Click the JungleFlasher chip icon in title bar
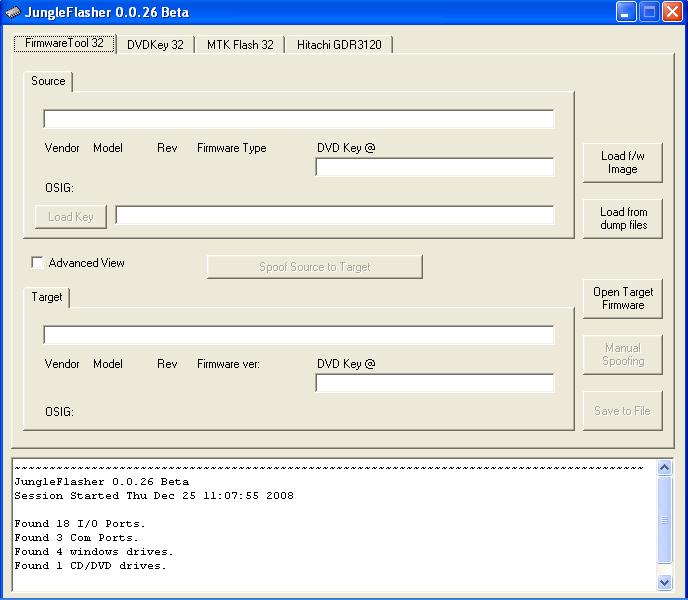Image resolution: width=688 pixels, height=600 pixels. click(13, 12)
